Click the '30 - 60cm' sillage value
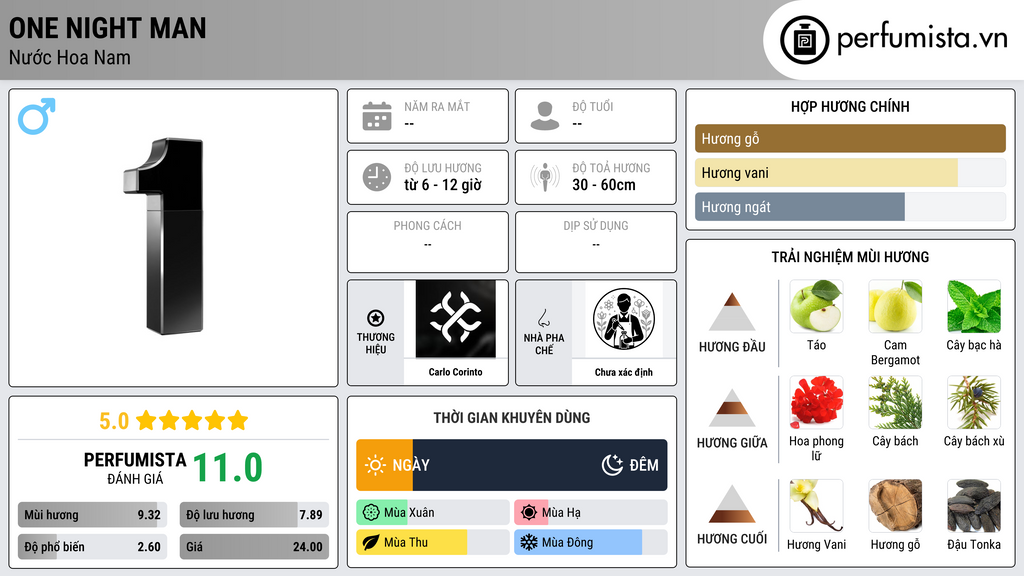The height and width of the screenshot is (576, 1024). pos(604,185)
